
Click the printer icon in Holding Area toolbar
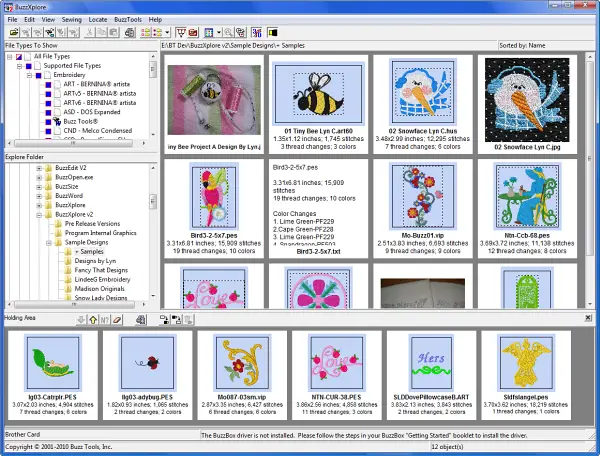click(x=141, y=320)
